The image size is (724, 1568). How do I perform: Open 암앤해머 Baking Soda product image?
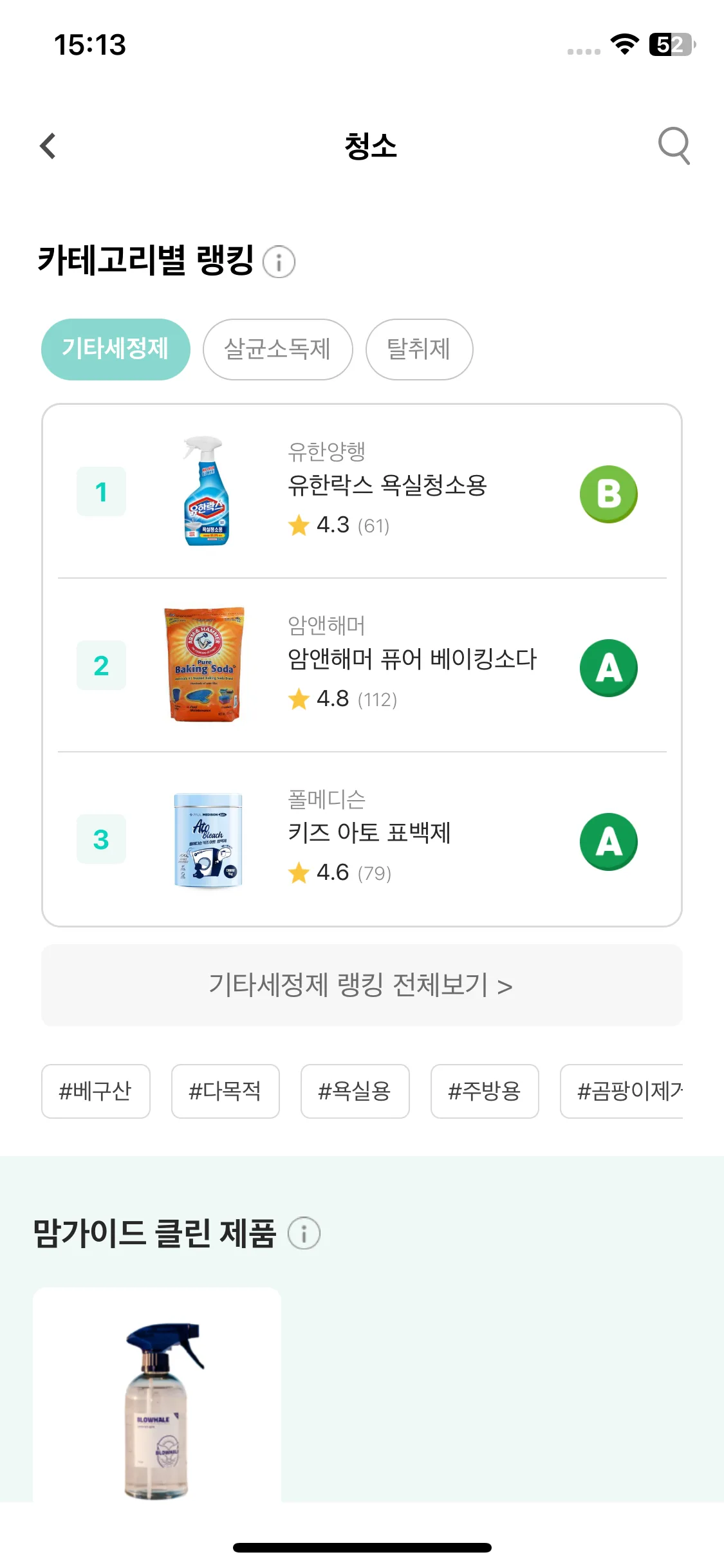point(205,664)
